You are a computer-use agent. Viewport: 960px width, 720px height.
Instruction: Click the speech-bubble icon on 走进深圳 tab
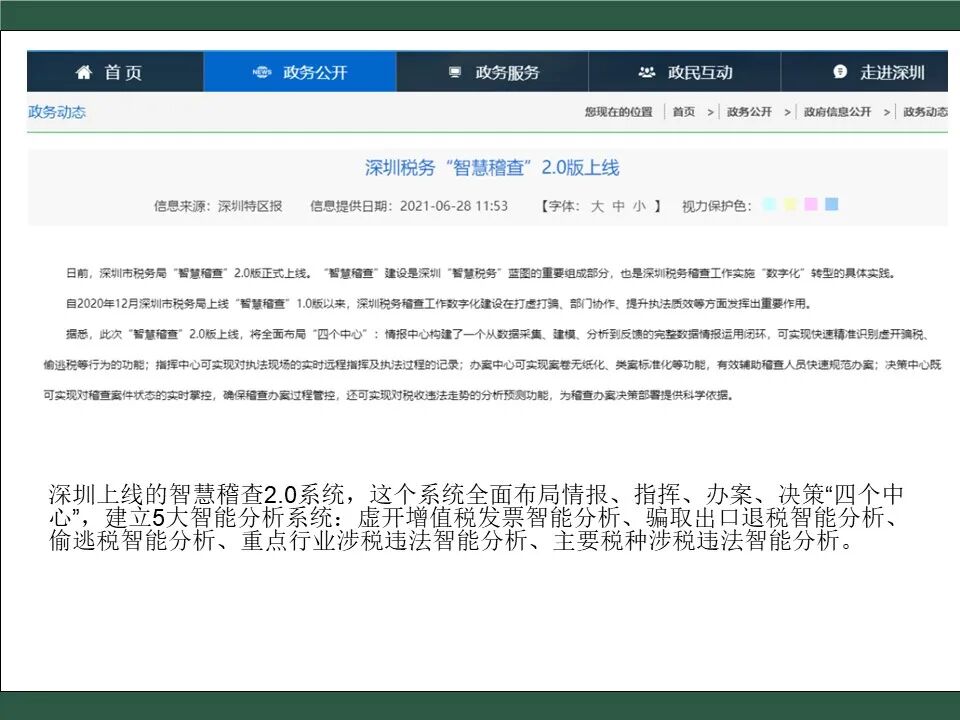tap(838, 71)
